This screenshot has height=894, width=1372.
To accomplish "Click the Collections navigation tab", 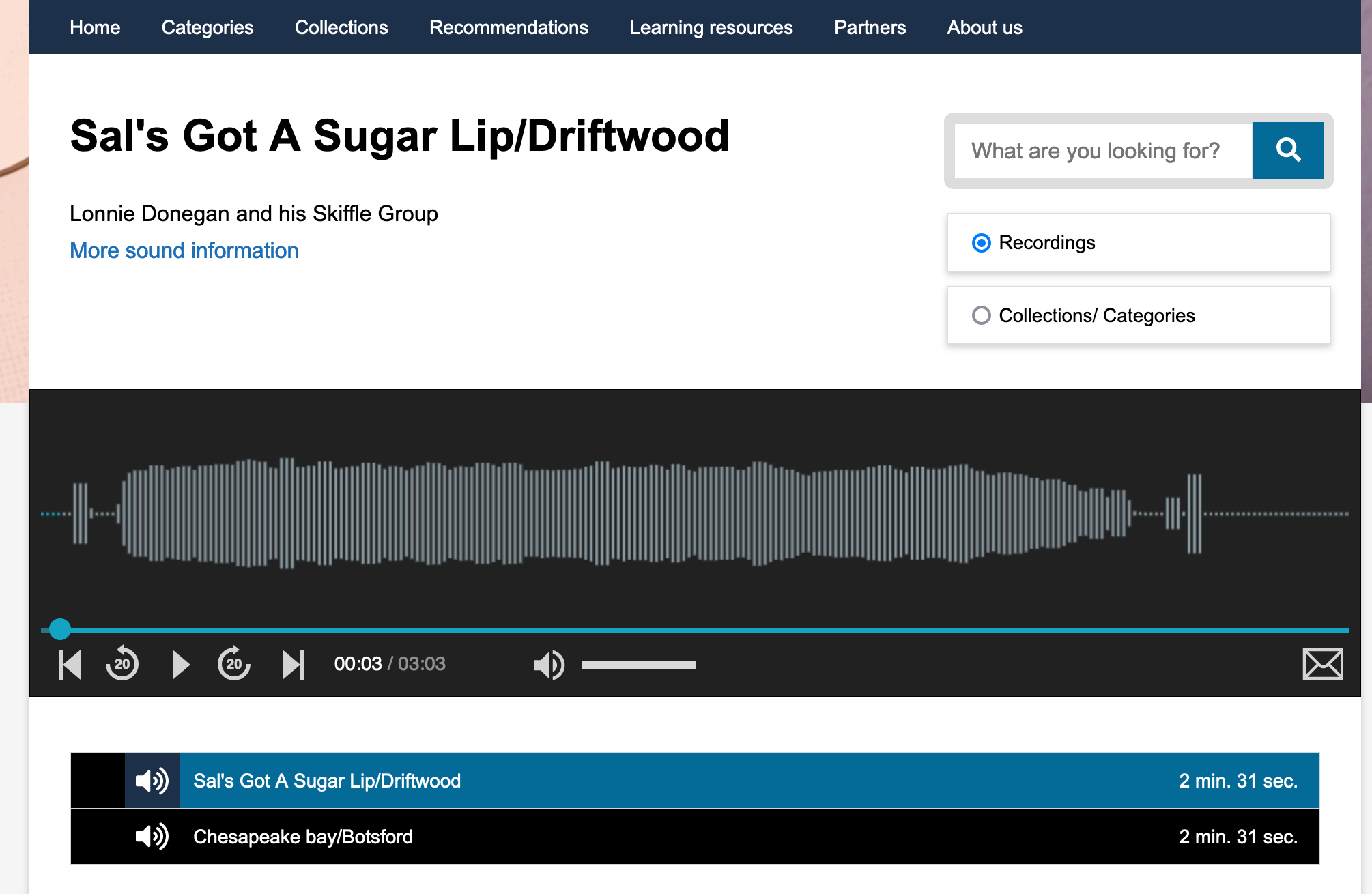I will point(341,27).
